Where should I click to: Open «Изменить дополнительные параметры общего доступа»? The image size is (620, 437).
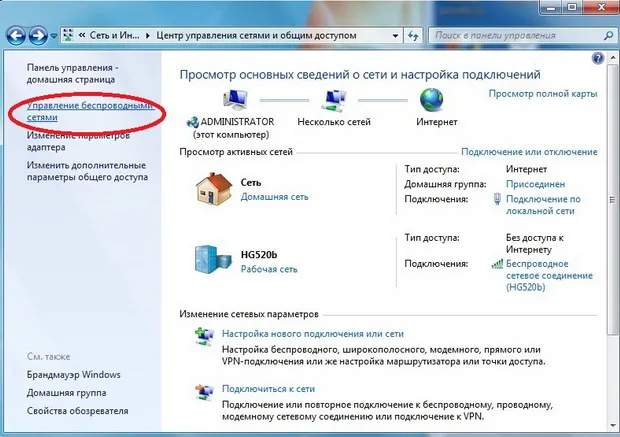(87, 171)
